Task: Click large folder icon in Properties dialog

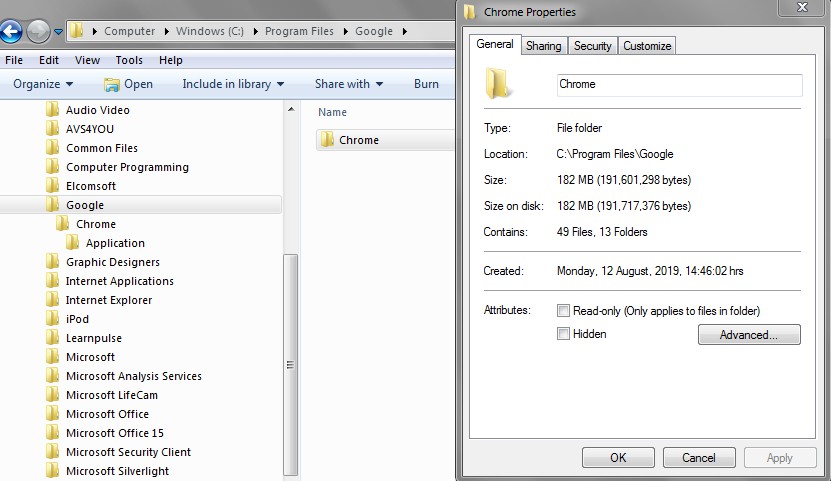Action: click(499, 84)
